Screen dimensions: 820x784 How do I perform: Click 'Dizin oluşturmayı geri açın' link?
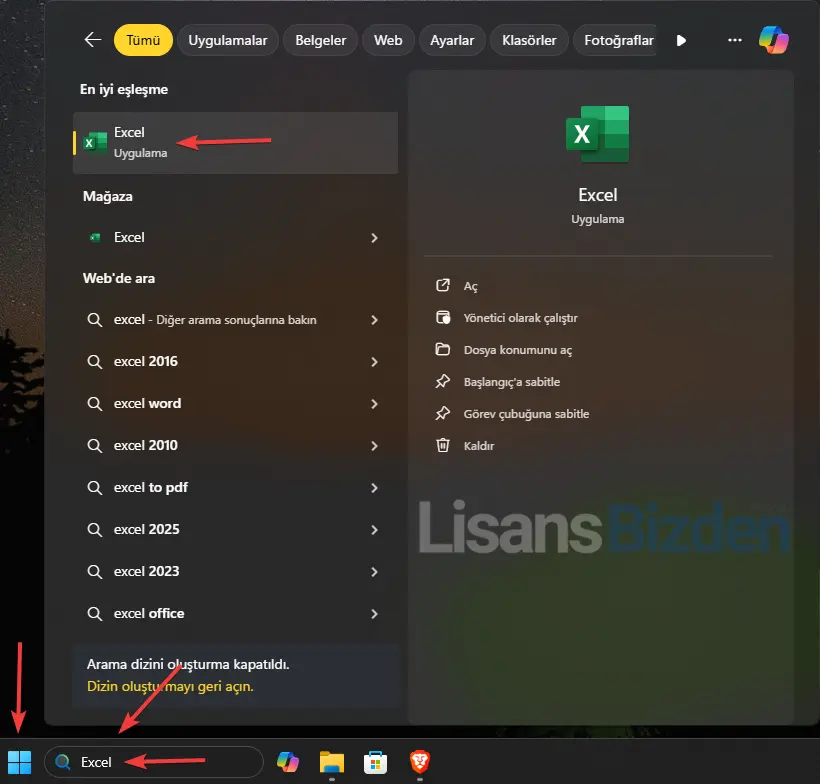click(x=170, y=686)
